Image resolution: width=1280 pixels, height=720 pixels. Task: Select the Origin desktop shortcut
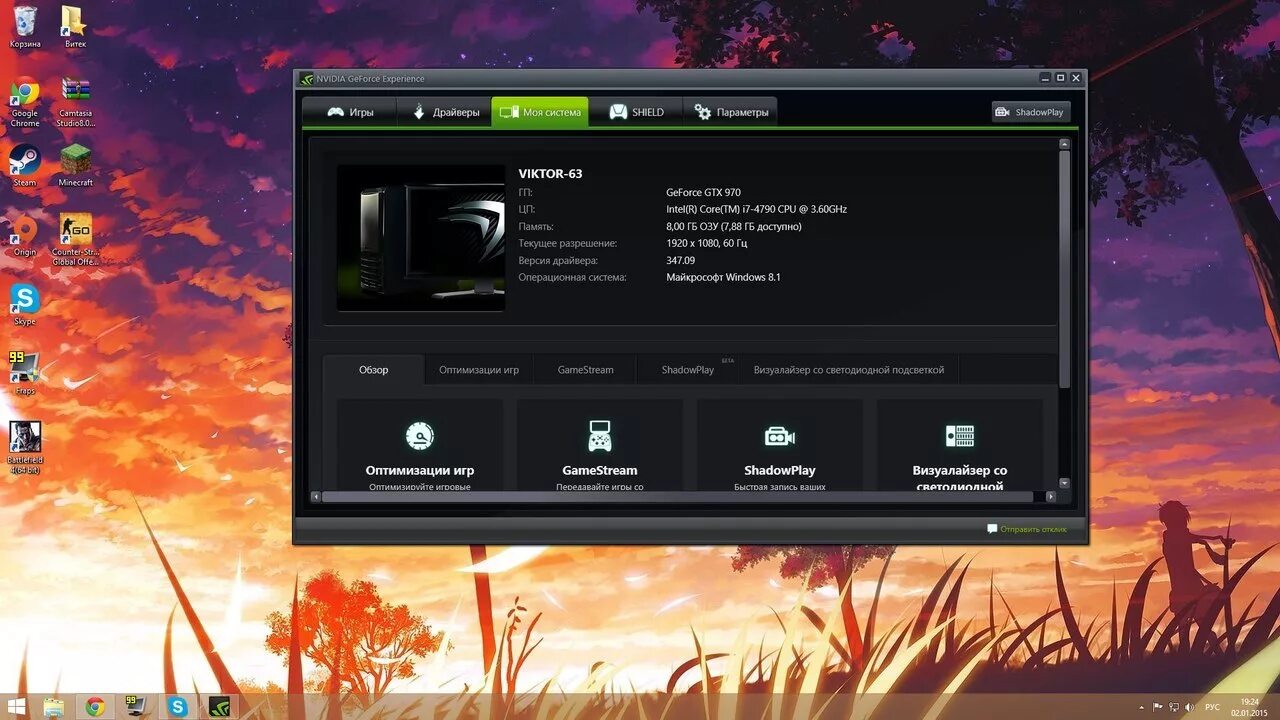25,235
